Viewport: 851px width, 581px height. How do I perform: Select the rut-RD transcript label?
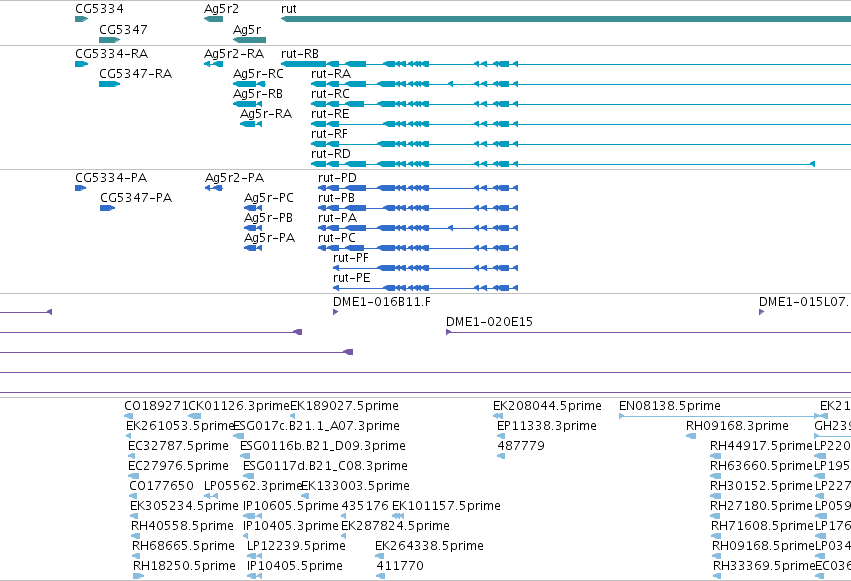[331, 154]
